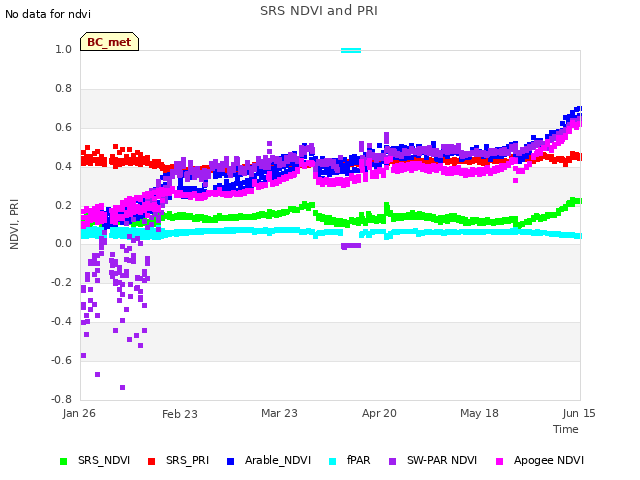Screen dimensions: 640x480
Task: Click the -0.2 y-axis tick label
Action: 62,282
